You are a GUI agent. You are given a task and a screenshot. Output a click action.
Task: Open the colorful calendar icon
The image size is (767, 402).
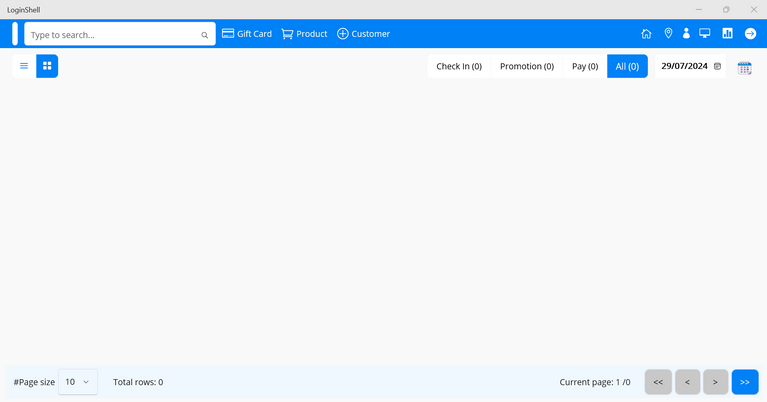(x=744, y=67)
